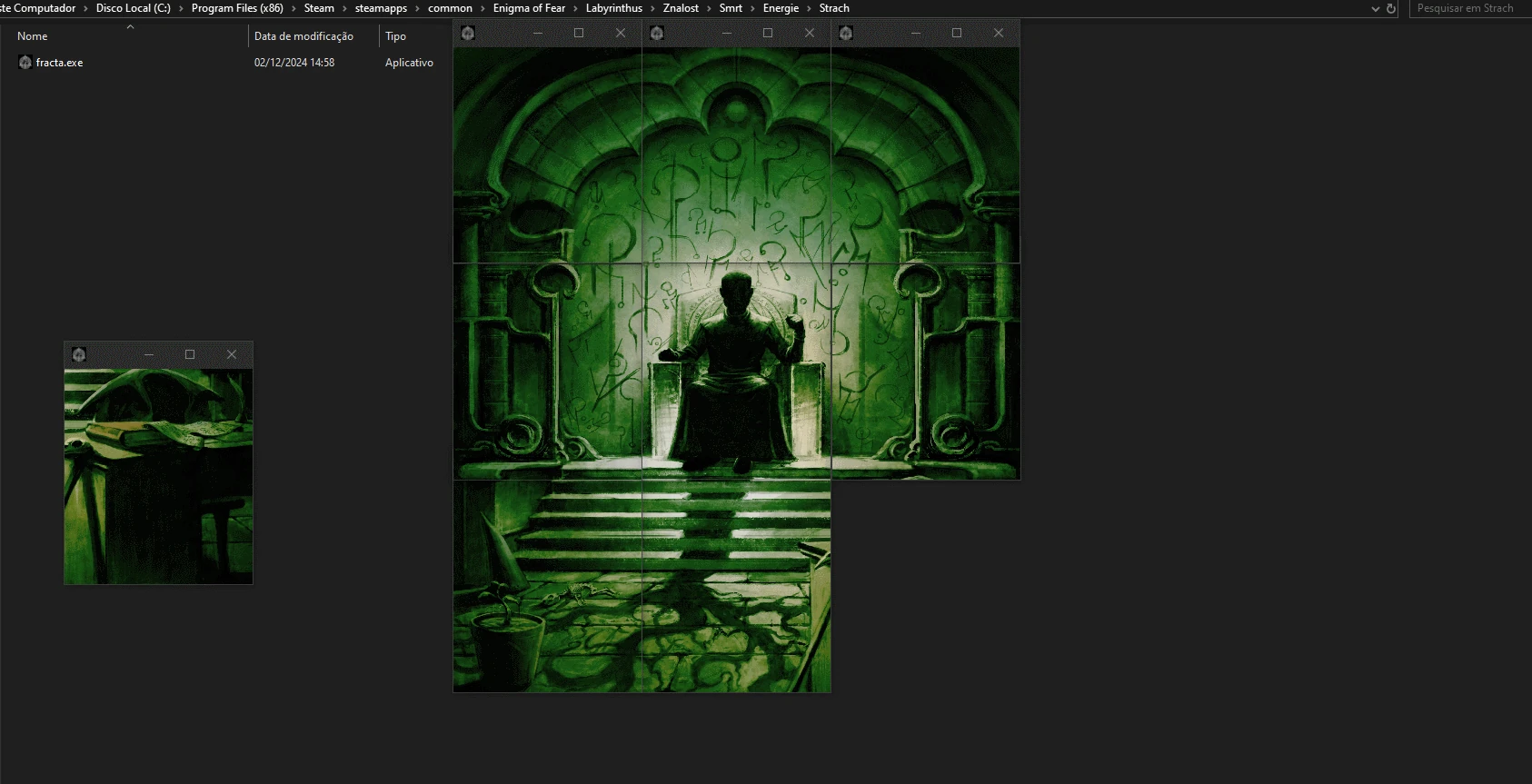
Task: Expand the chevron after Steam in breadcrumb
Action: [344, 8]
